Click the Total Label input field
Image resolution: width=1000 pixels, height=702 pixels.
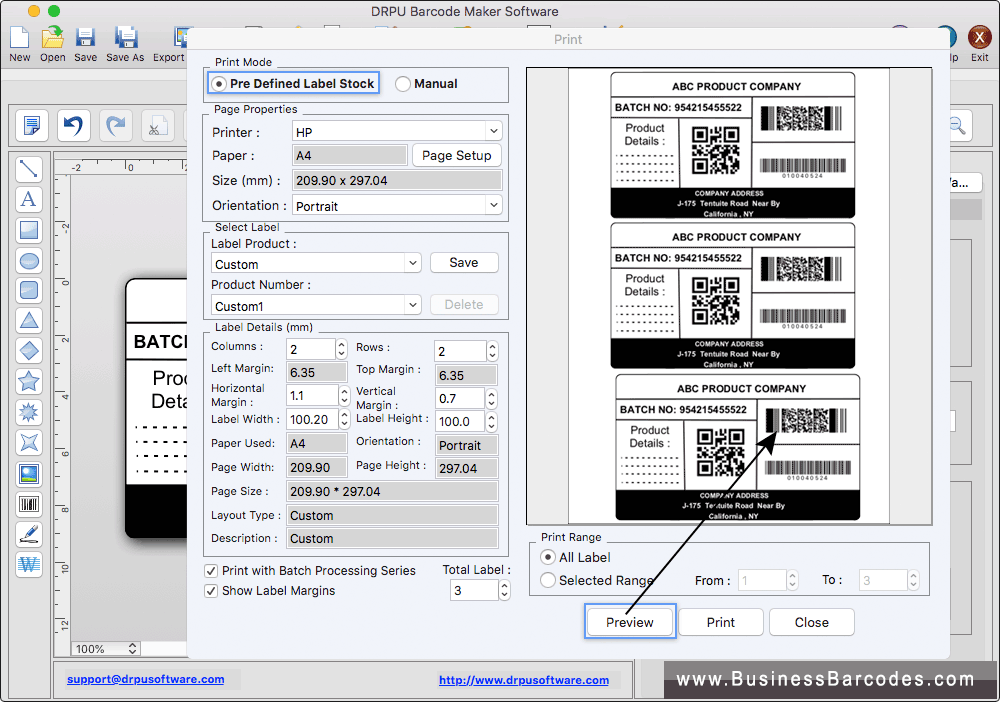coord(474,590)
